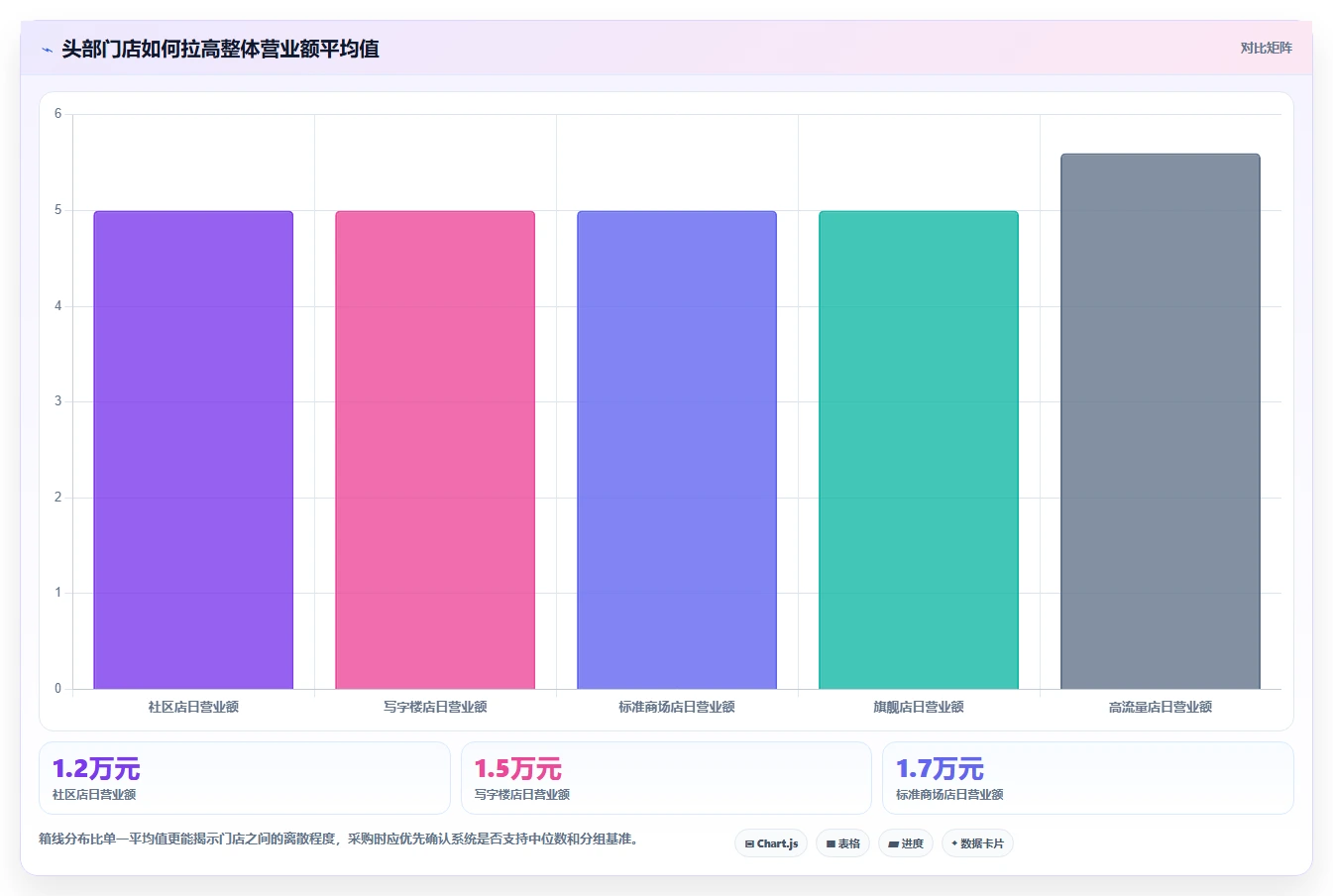Click the 旗舰店日营业额 axis label

pos(919,707)
